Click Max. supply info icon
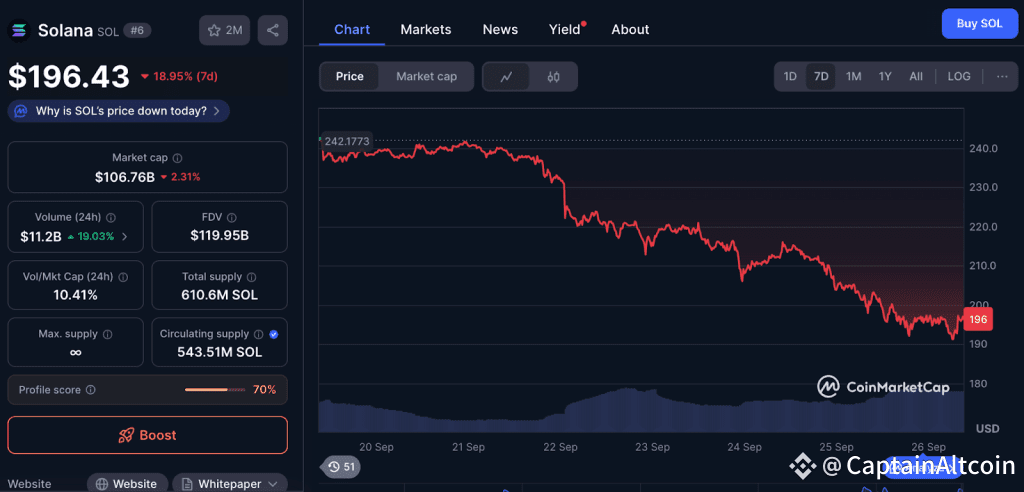The image size is (1024, 492). (108, 334)
